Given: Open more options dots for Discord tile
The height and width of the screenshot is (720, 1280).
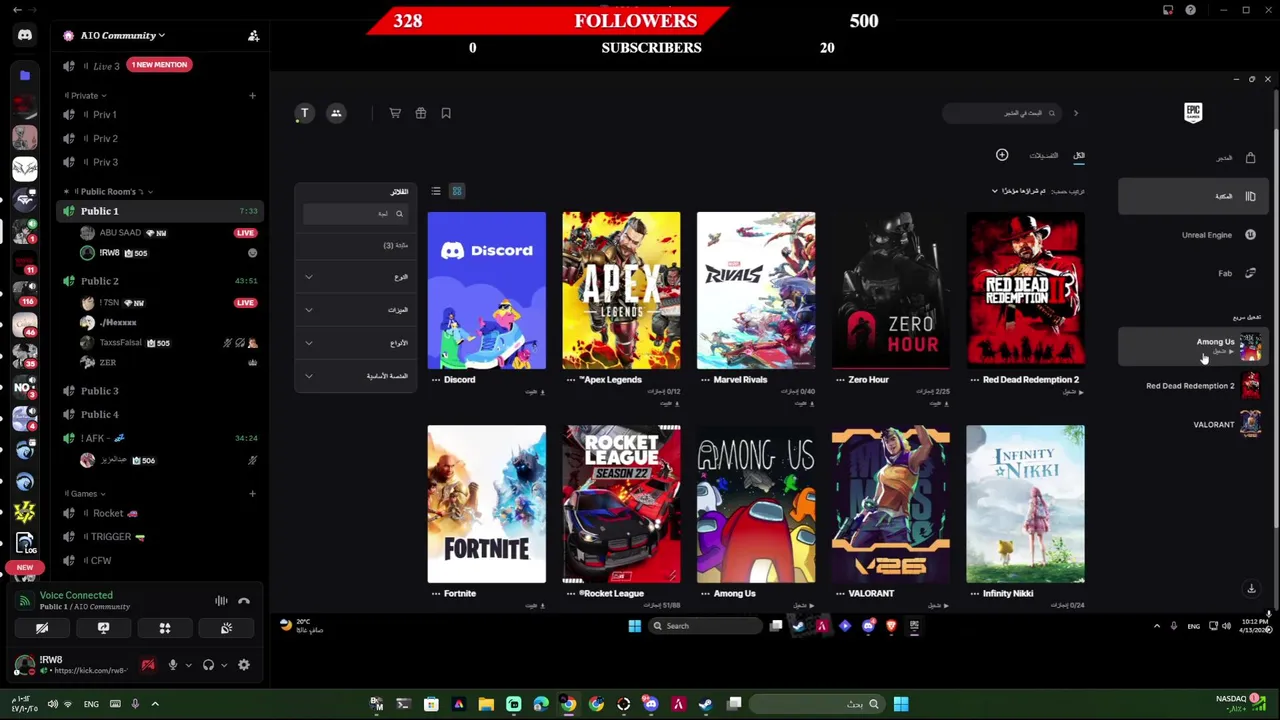Looking at the screenshot, I should click(x=435, y=380).
